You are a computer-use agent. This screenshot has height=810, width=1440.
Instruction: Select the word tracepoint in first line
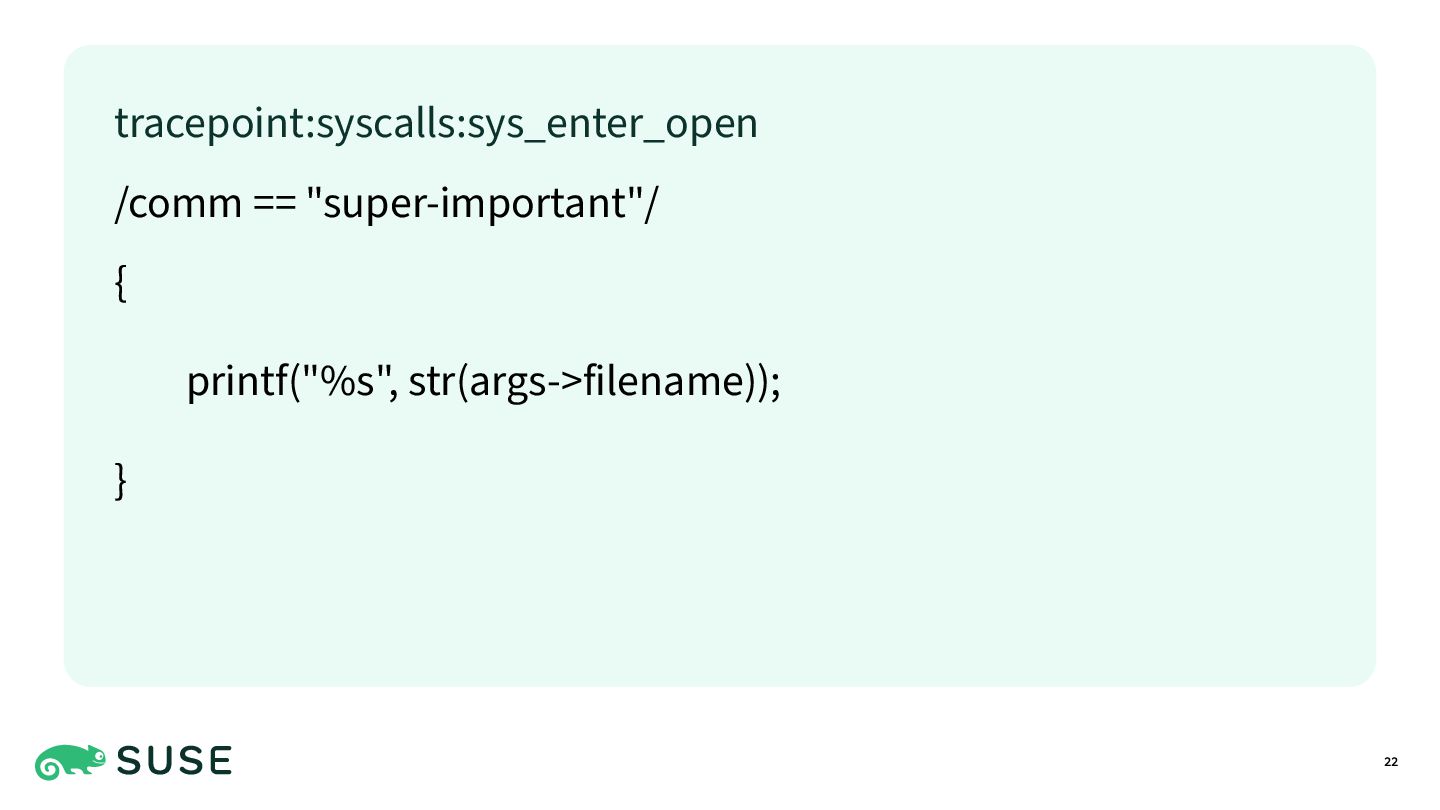tap(210, 124)
